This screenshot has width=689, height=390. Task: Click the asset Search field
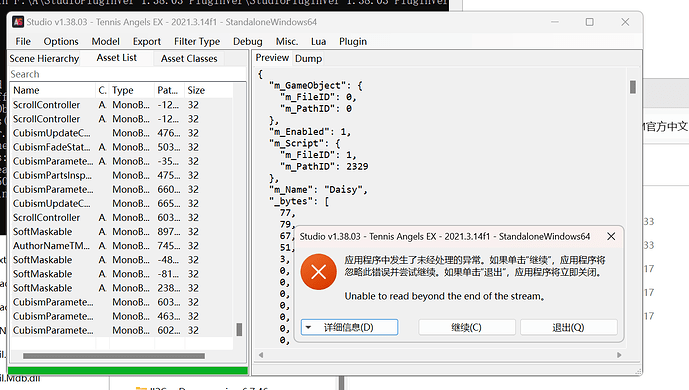pyautogui.click(x=127, y=74)
